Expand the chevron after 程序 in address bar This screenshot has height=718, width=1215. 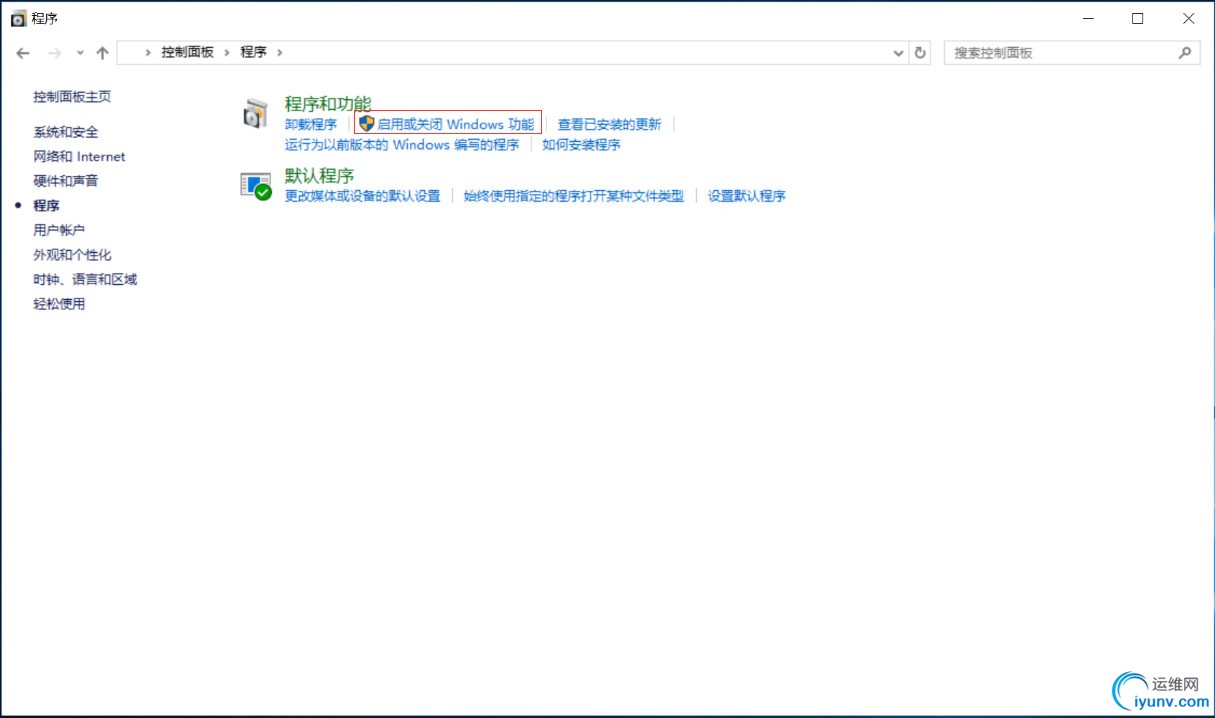(x=279, y=52)
